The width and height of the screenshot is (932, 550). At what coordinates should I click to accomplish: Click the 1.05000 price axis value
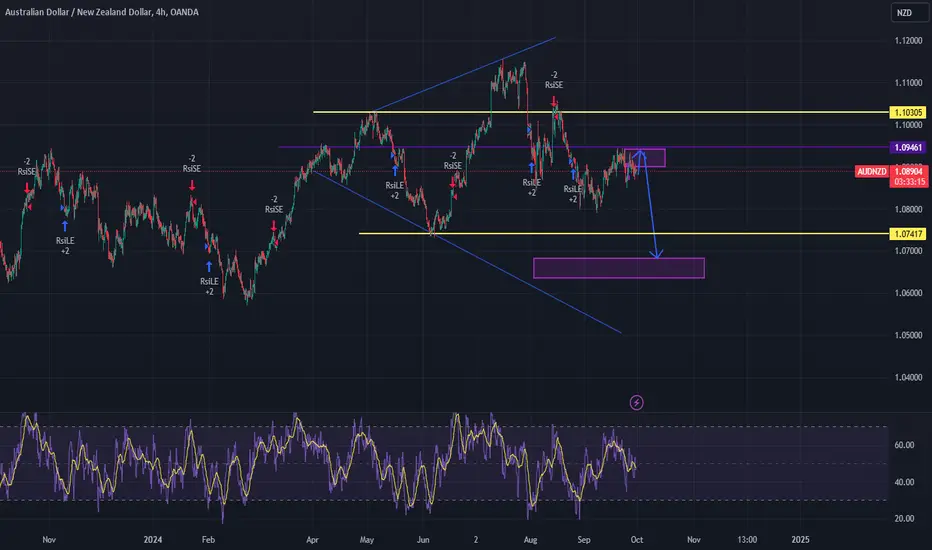point(908,335)
